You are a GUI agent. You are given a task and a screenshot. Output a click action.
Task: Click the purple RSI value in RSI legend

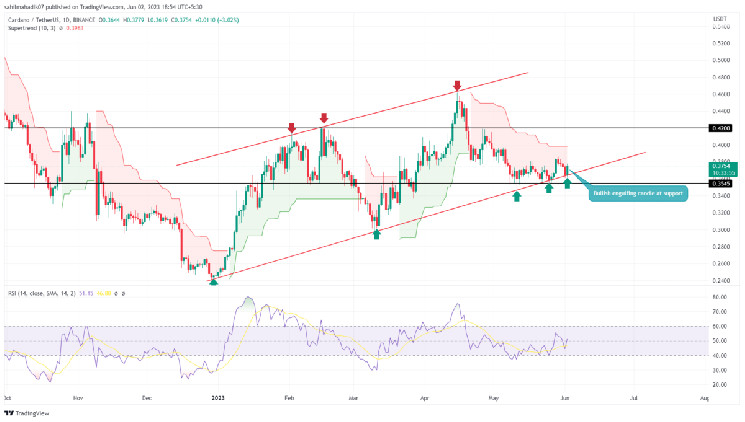pyautogui.click(x=86, y=294)
